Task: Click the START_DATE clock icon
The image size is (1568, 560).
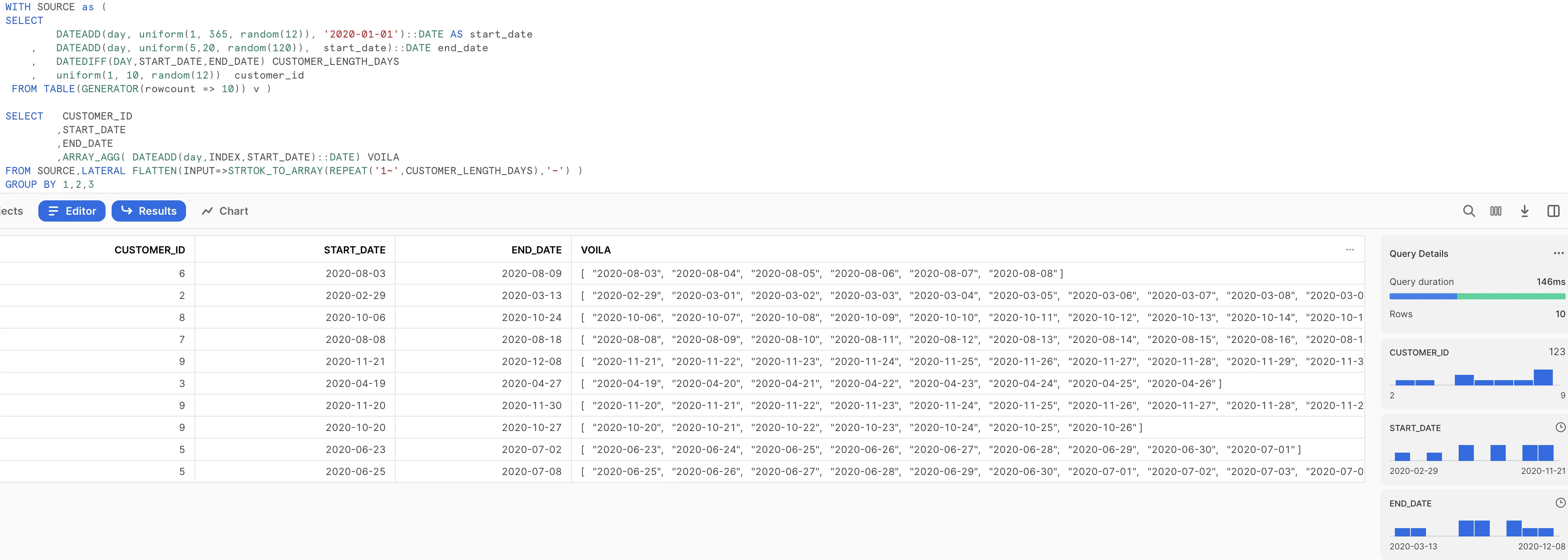Action: point(1560,428)
